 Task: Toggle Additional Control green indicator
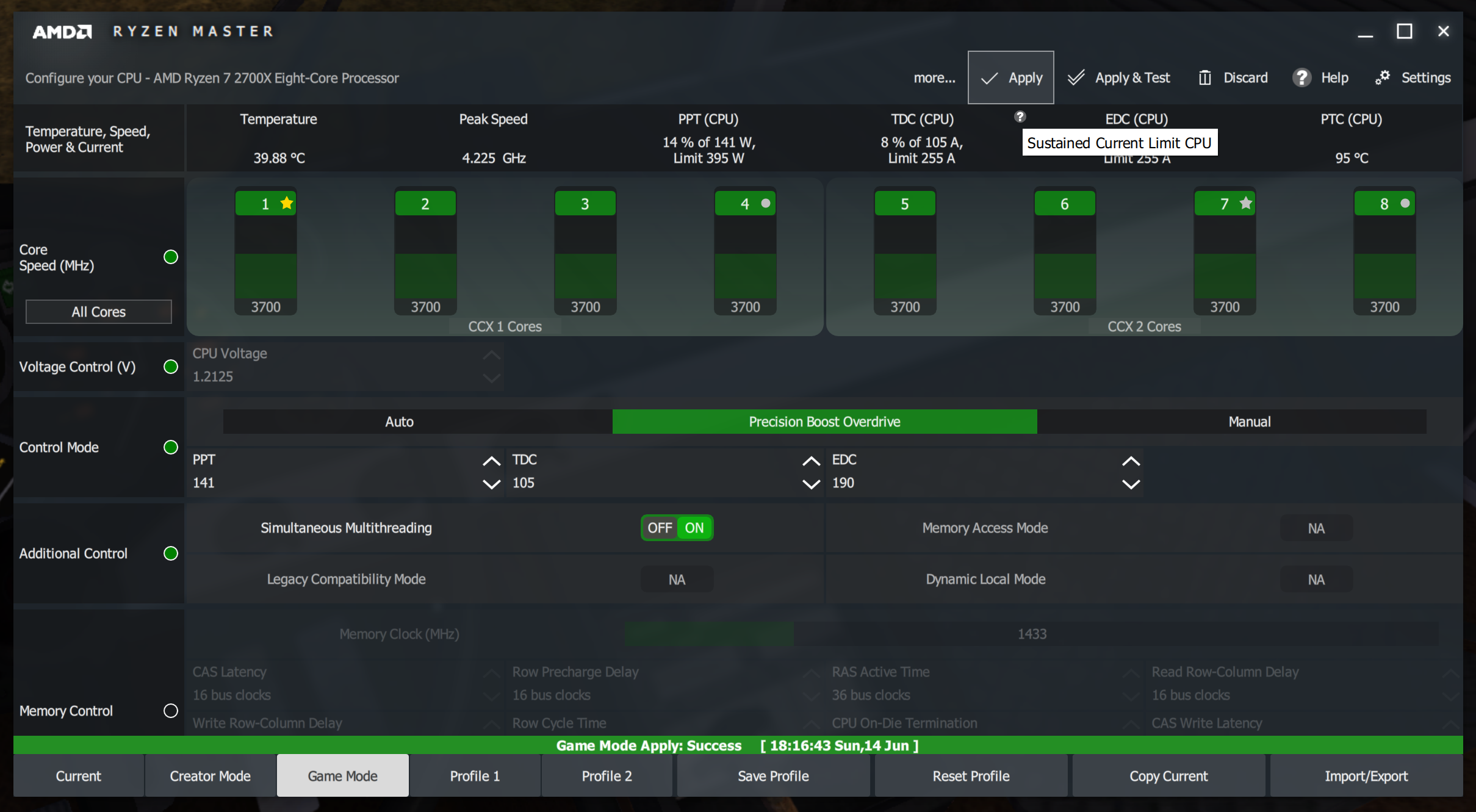point(171,553)
